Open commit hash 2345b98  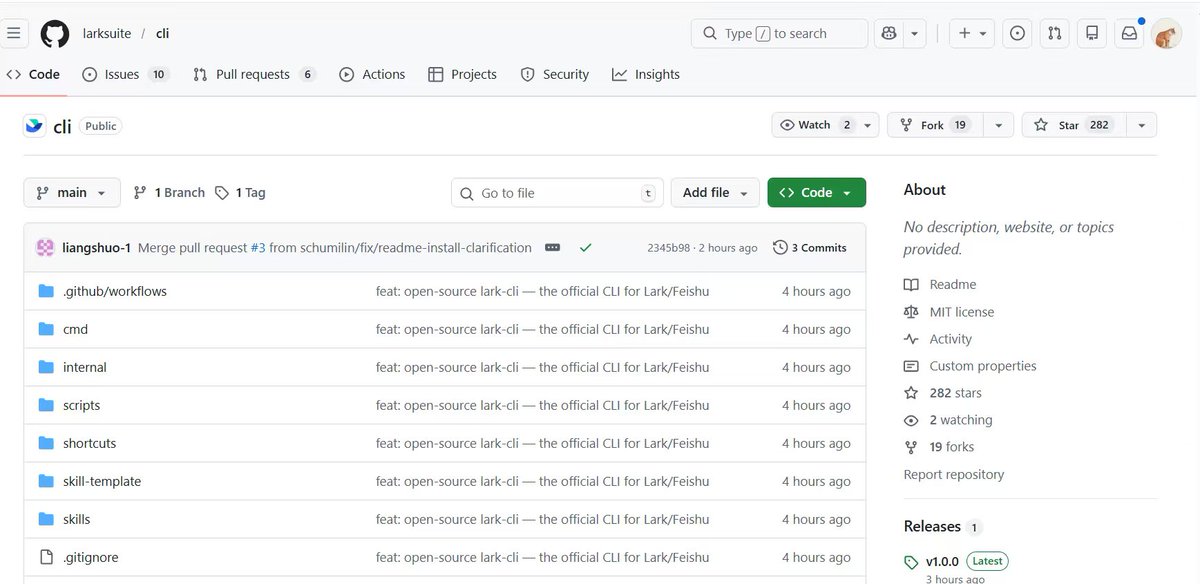(x=670, y=248)
